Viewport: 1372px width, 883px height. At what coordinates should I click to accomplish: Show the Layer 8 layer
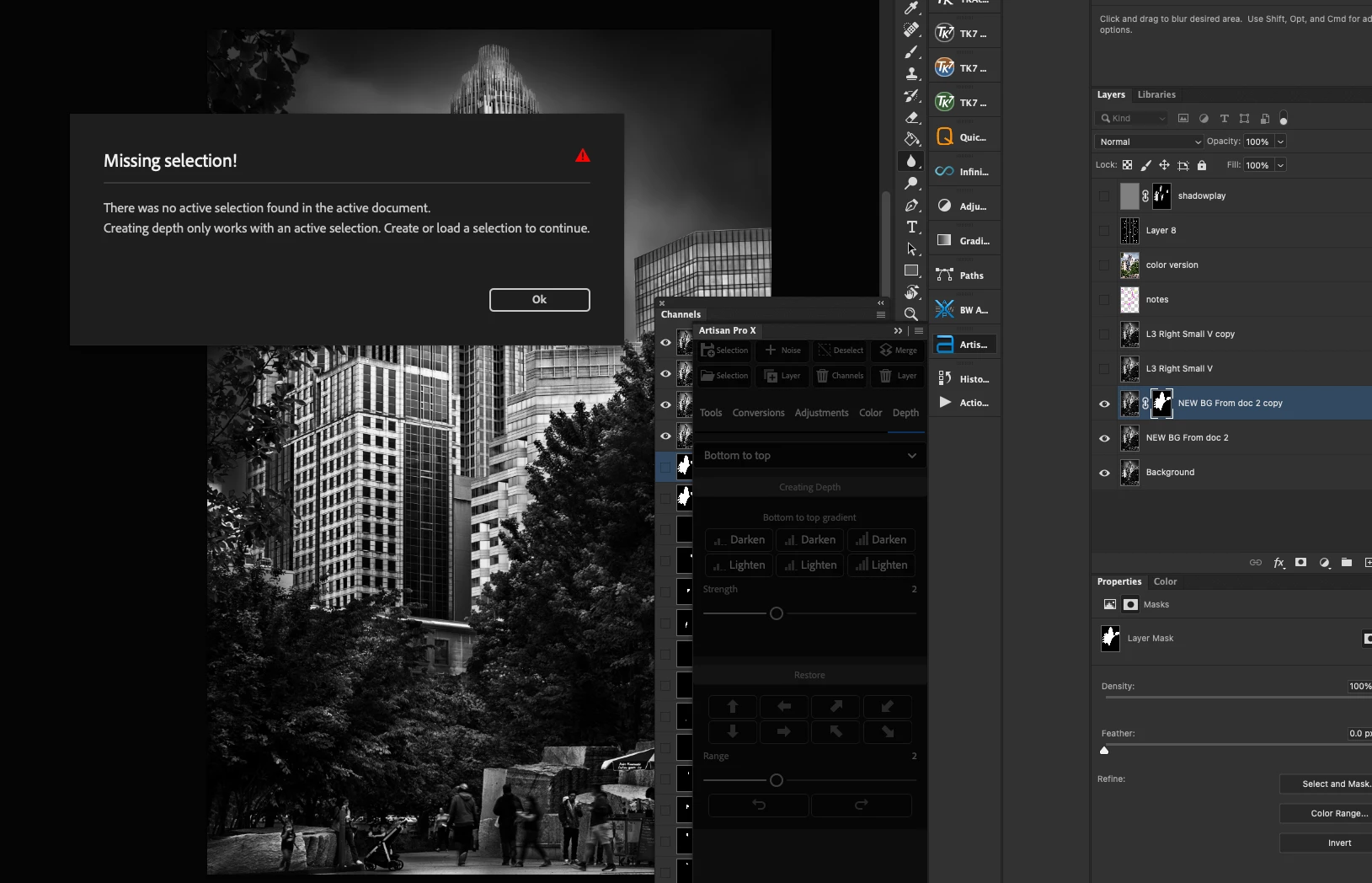(1104, 231)
